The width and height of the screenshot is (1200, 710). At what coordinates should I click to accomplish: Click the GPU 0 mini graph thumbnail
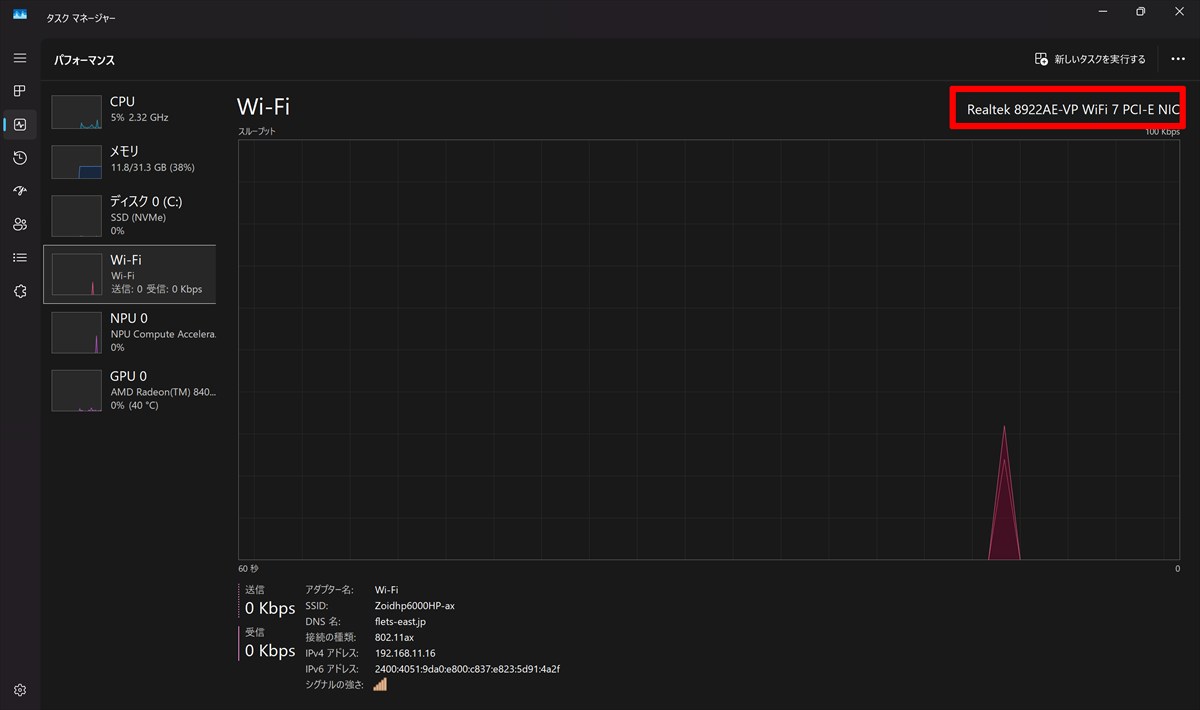[x=77, y=391]
